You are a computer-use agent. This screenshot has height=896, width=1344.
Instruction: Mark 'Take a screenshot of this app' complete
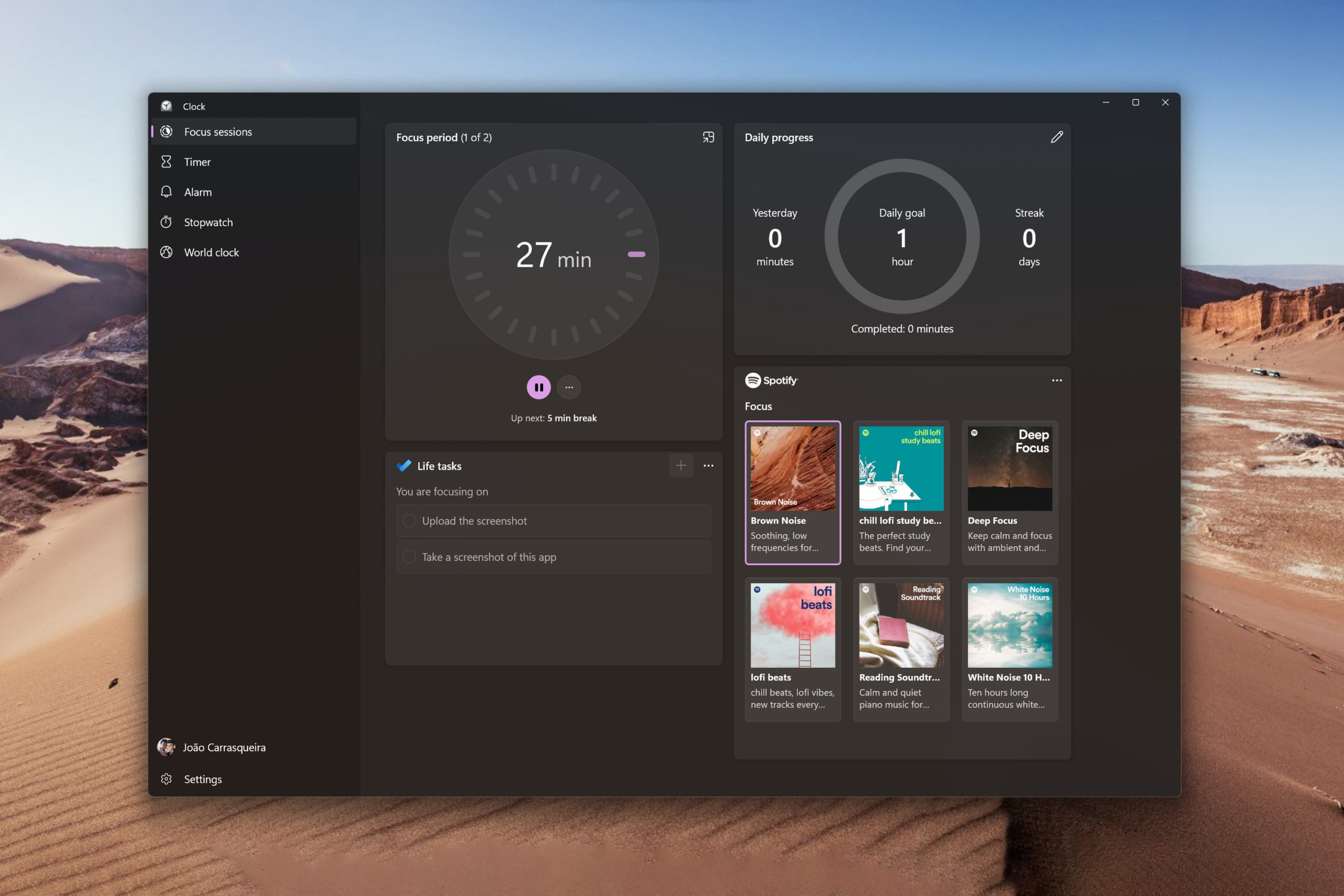[409, 556]
